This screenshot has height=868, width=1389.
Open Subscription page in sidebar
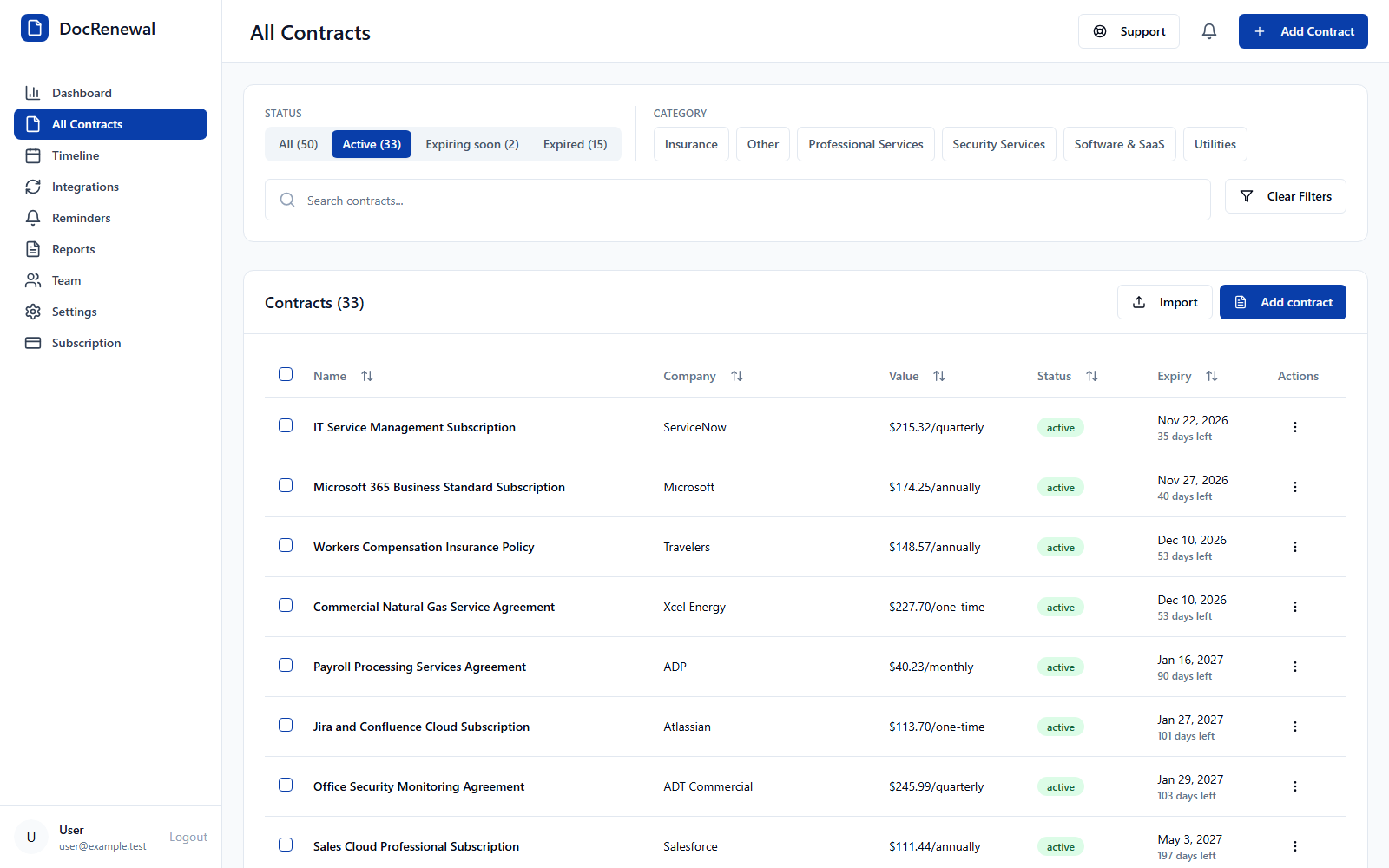pyautogui.click(x=110, y=343)
